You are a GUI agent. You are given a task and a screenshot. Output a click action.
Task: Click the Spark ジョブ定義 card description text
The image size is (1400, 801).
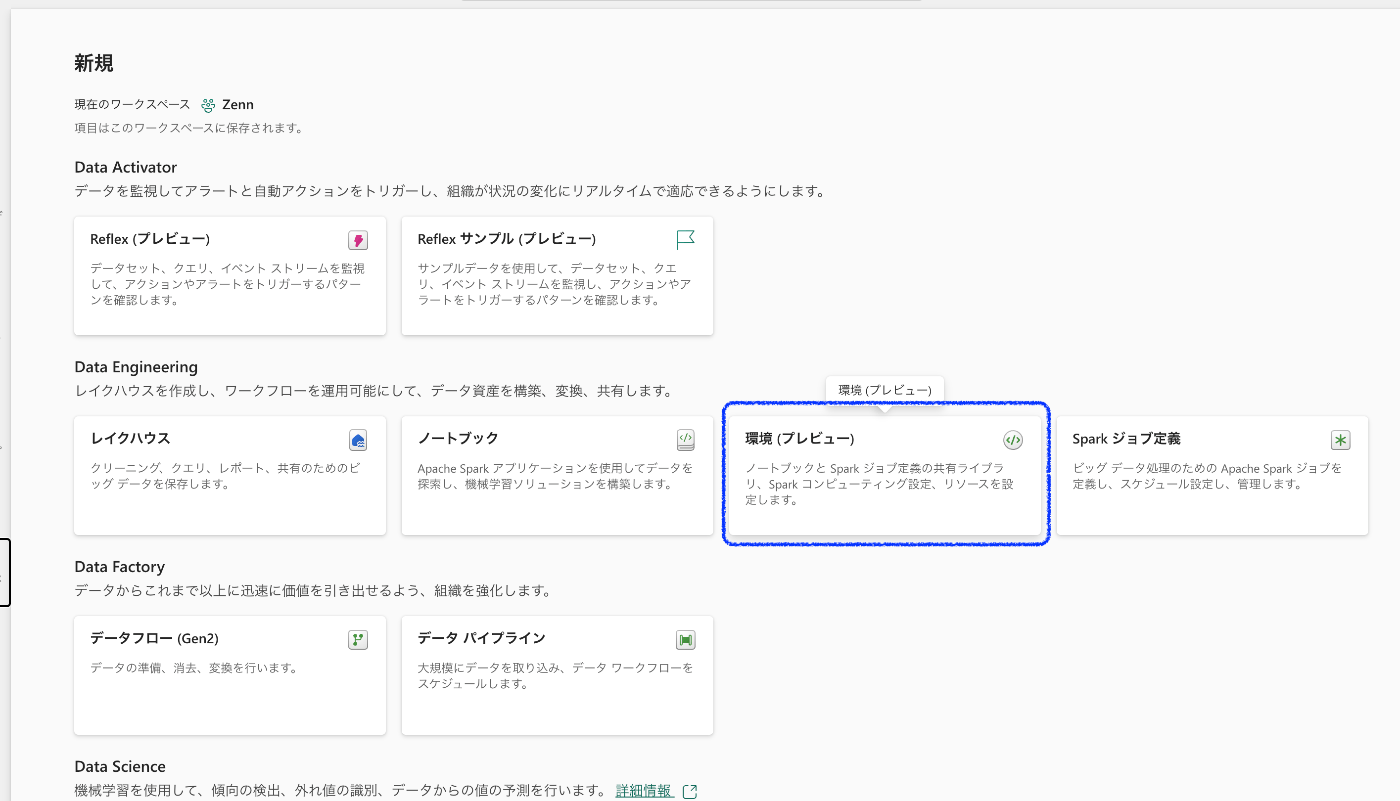(1207, 476)
